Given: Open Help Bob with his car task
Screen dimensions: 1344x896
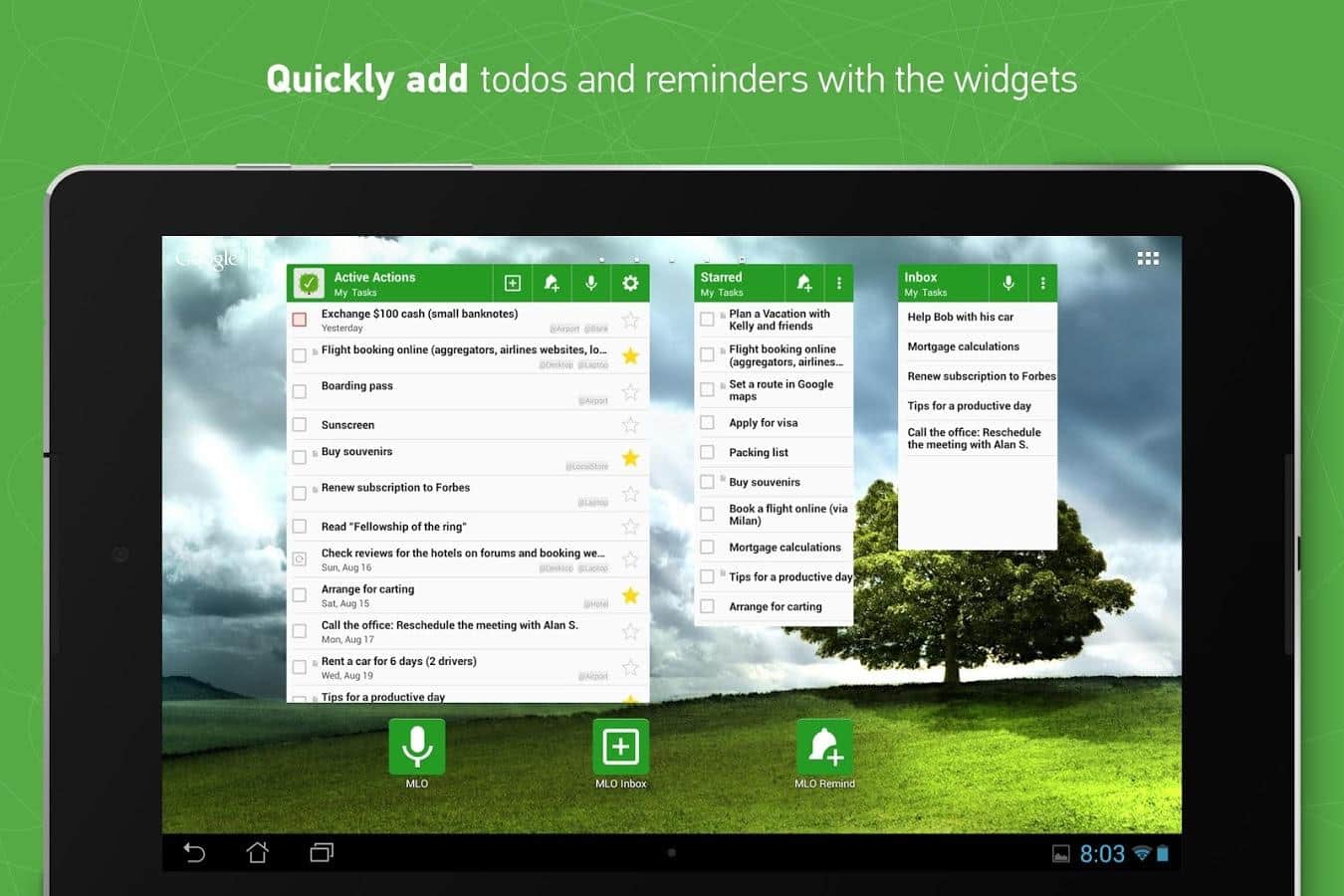Looking at the screenshot, I should point(961,317).
